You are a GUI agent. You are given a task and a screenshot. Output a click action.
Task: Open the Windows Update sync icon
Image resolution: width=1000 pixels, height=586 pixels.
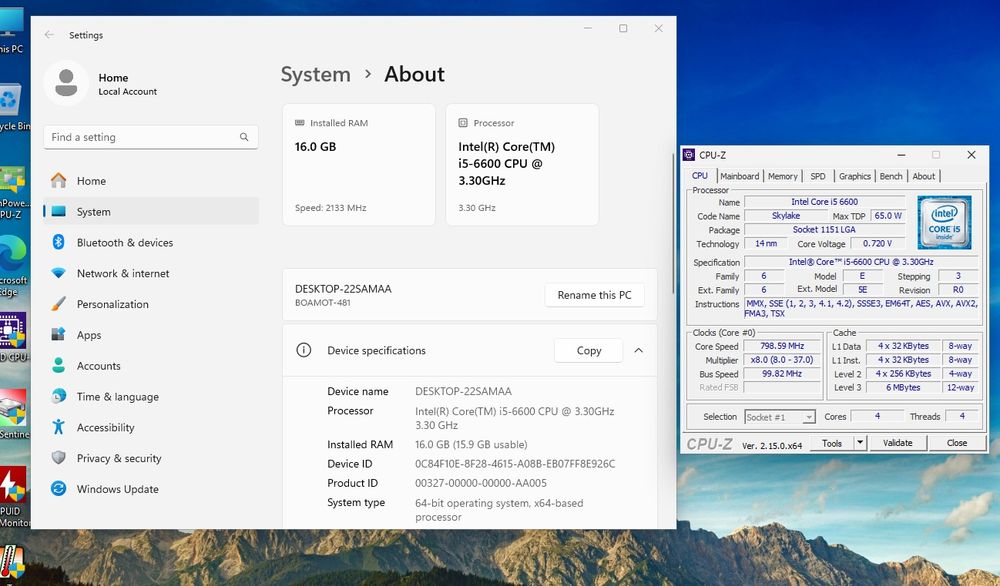[59, 488]
